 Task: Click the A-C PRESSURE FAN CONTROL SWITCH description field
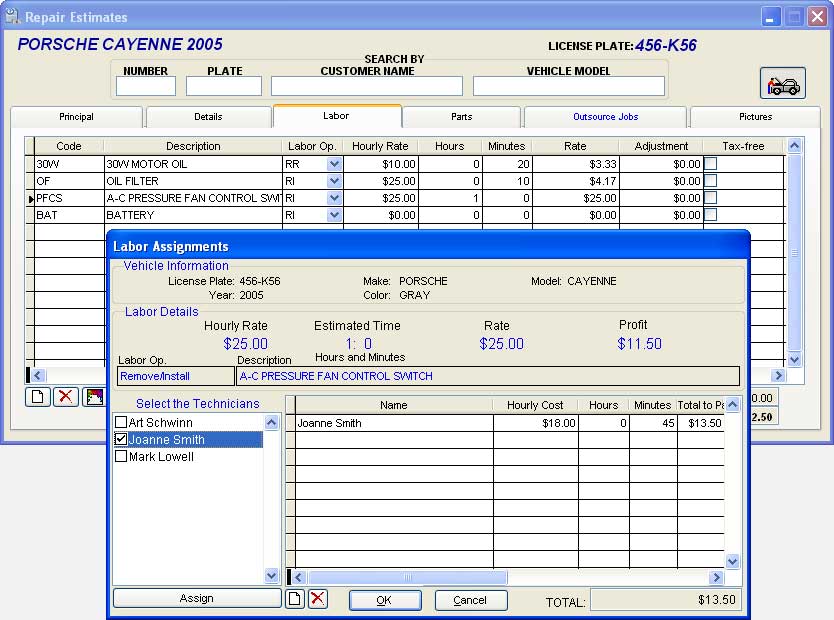[x=488, y=376]
